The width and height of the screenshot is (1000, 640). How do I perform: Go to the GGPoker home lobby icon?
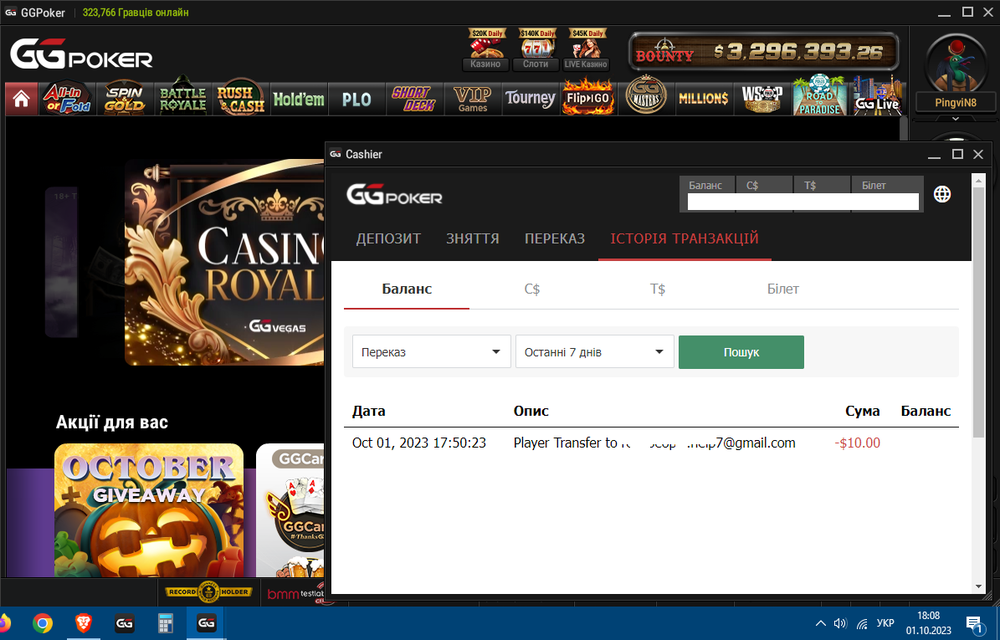click(21, 99)
